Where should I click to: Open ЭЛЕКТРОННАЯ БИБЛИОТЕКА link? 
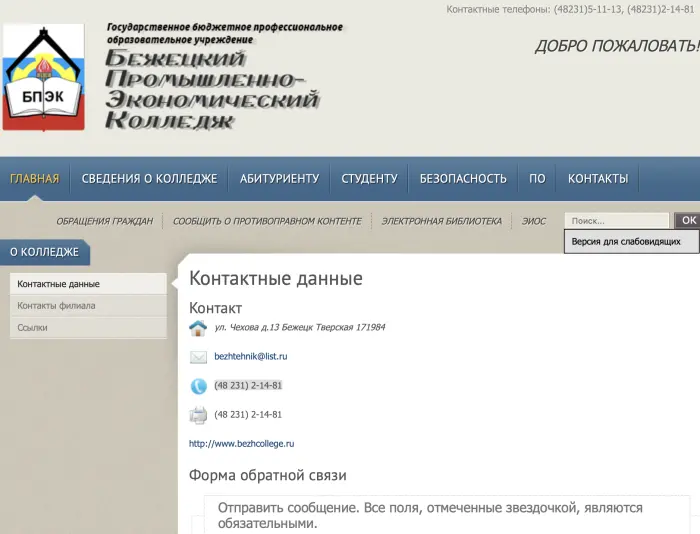tap(441, 221)
